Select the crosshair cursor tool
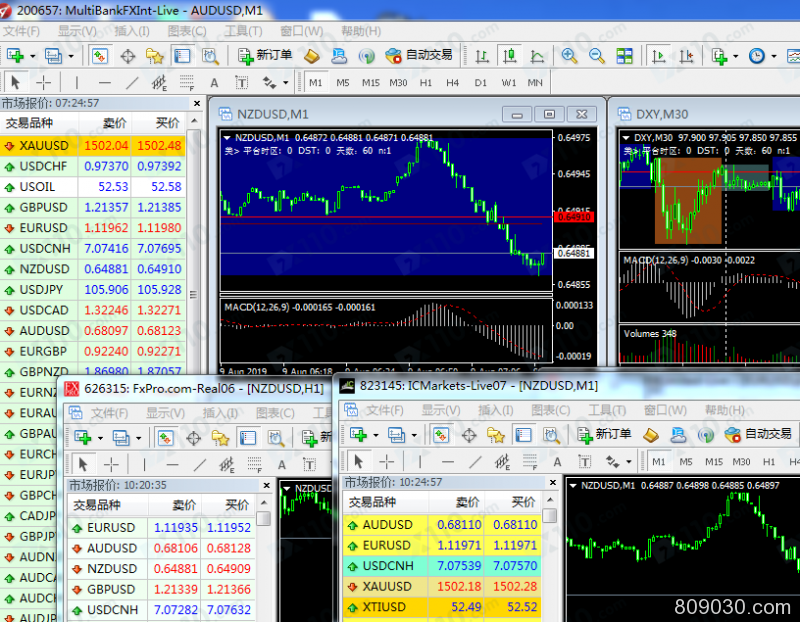The width and height of the screenshot is (800, 622). pyautogui.click(x=44, y=82)
